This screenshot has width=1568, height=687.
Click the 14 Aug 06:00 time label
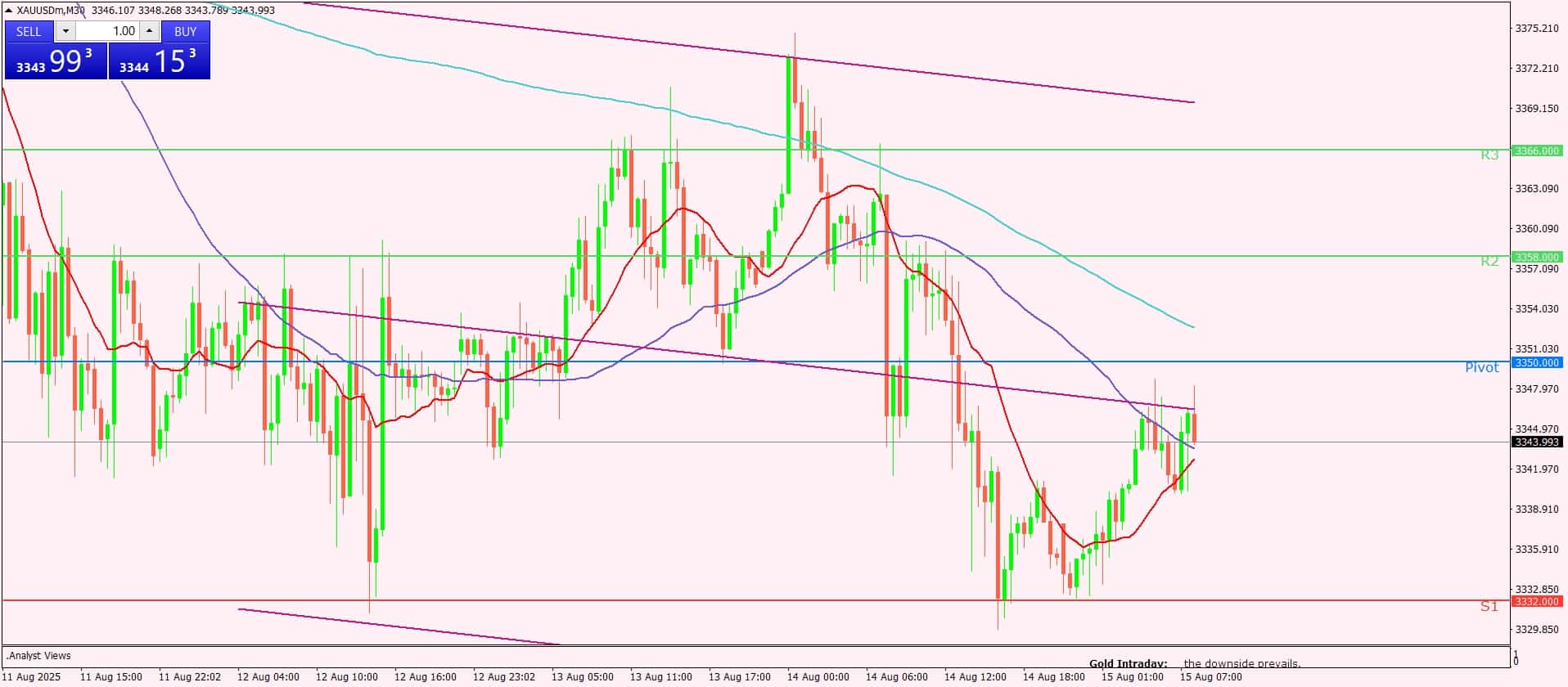pyautogui.click(x=897, y=676)
